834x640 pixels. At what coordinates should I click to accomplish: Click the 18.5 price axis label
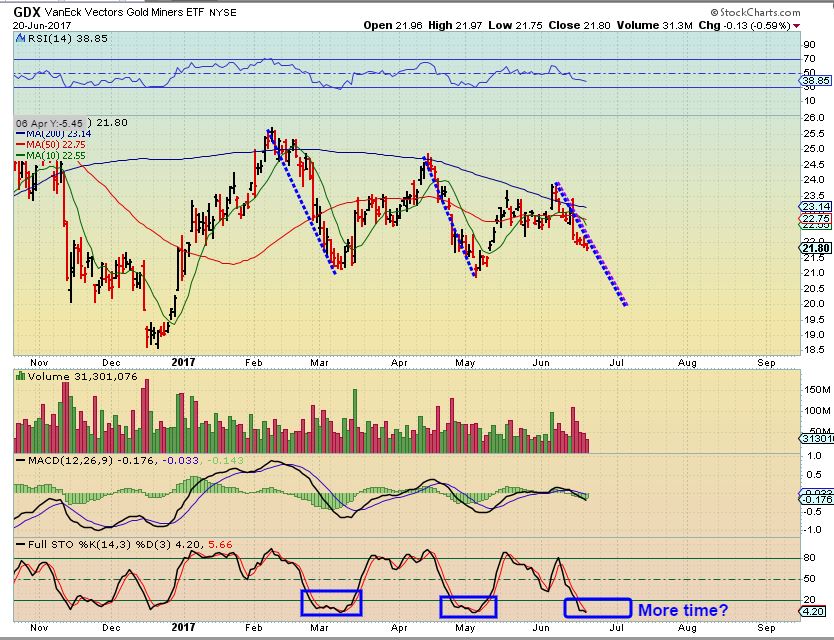(813, 350)
